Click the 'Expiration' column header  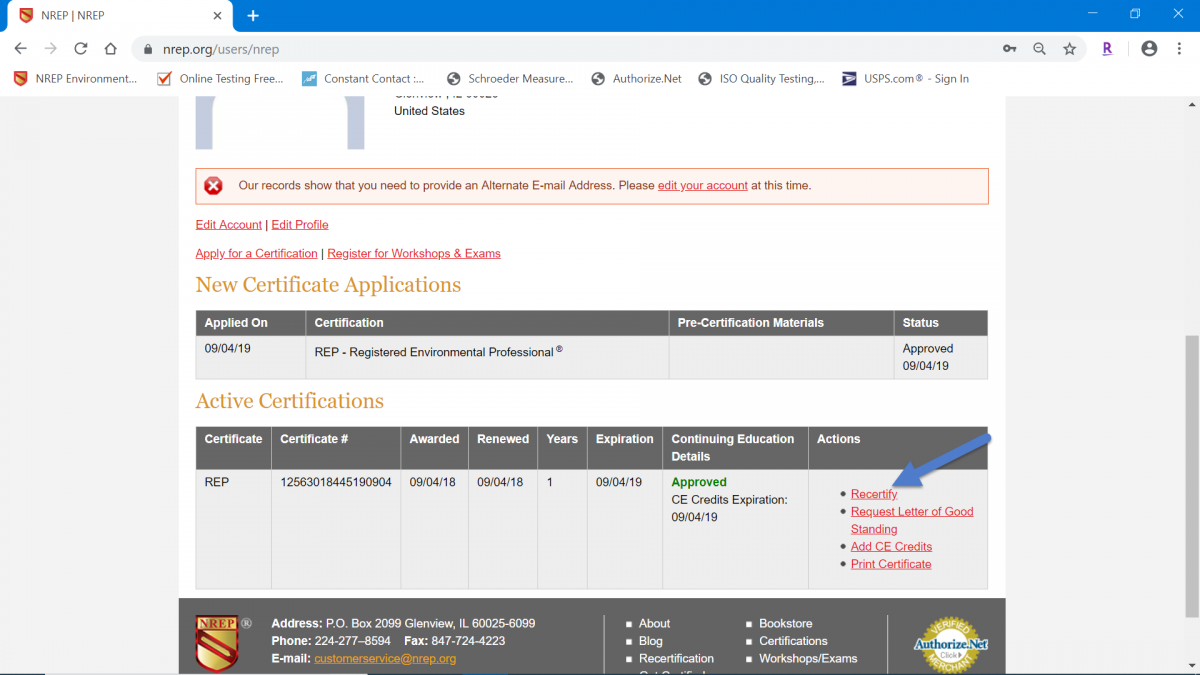(x=625, y=448)
